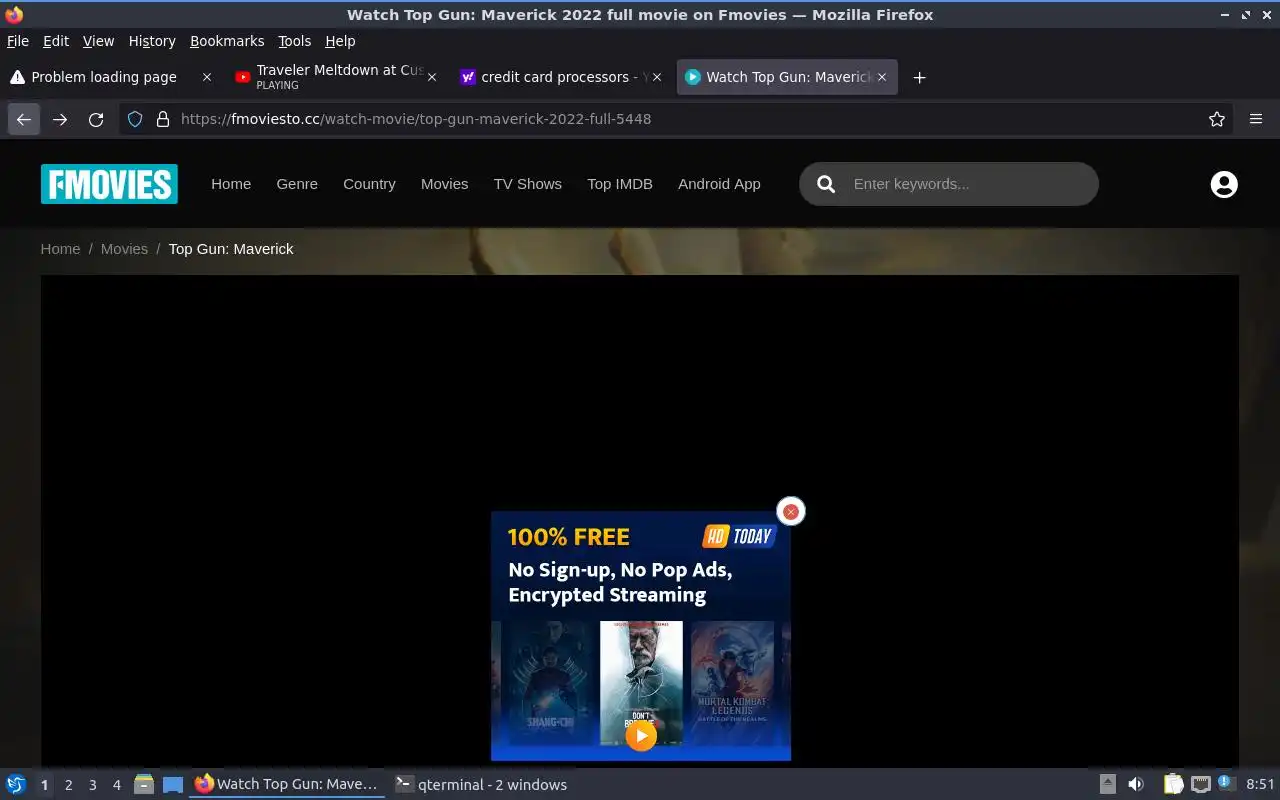Open the Edit menu
This screenshot has width=1280, height=800.
[x=56, y=41]
